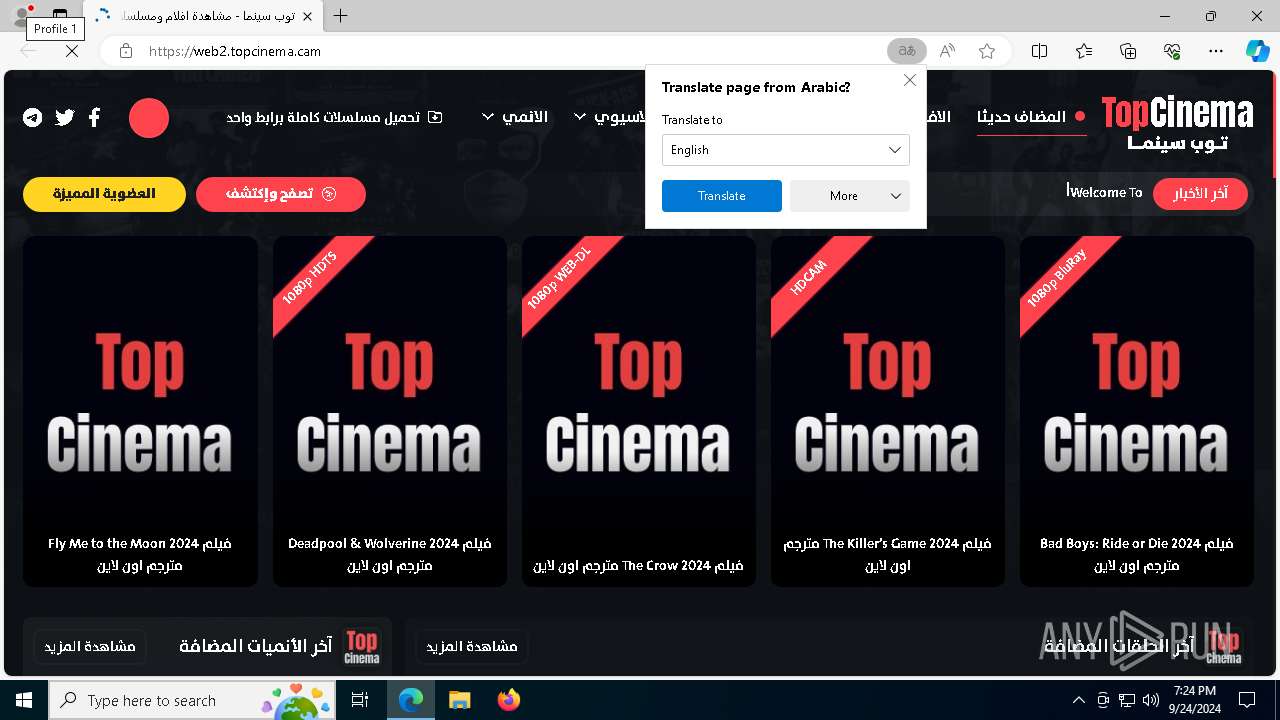
Task: Expand the اسيوي menu chevron
Action: coord(580,117)
